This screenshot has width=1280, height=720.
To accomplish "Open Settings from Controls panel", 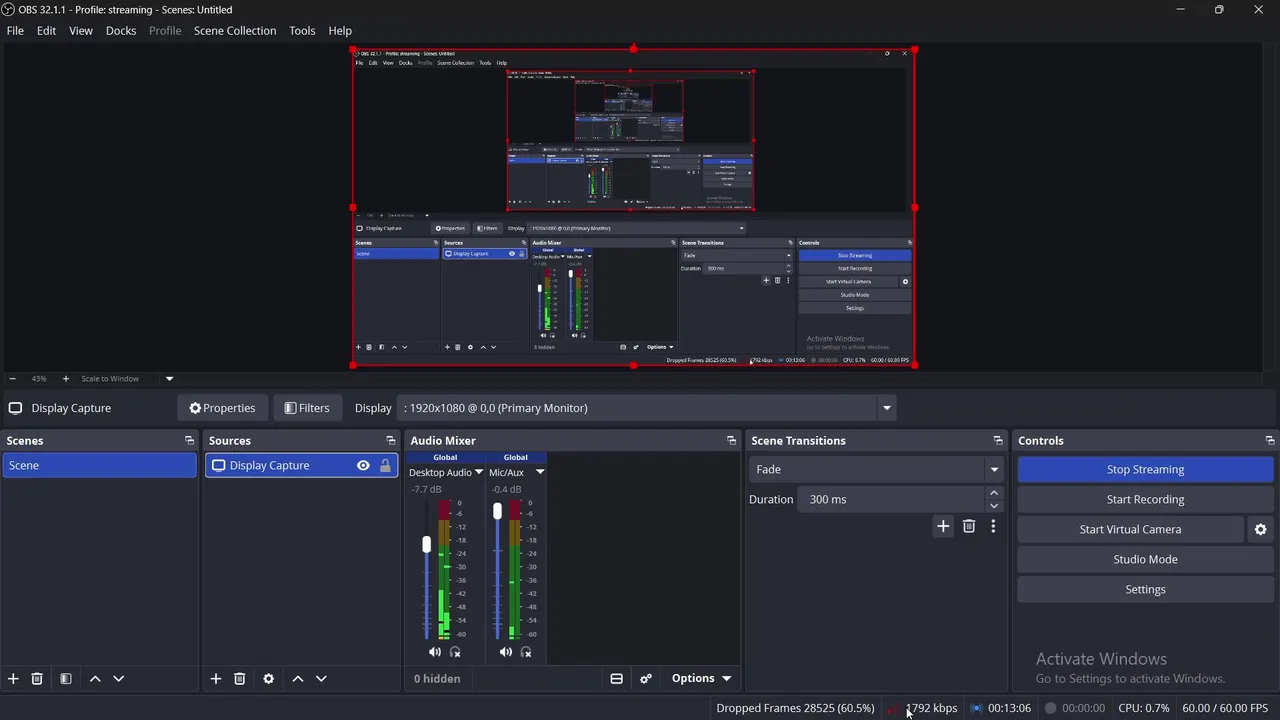I will coord(1145,589).
